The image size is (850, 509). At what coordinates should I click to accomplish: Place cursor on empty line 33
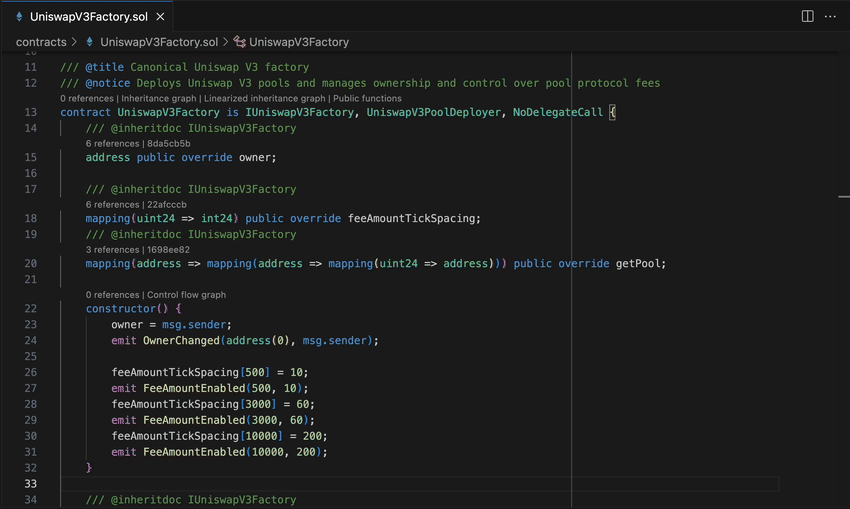point(400,484)
